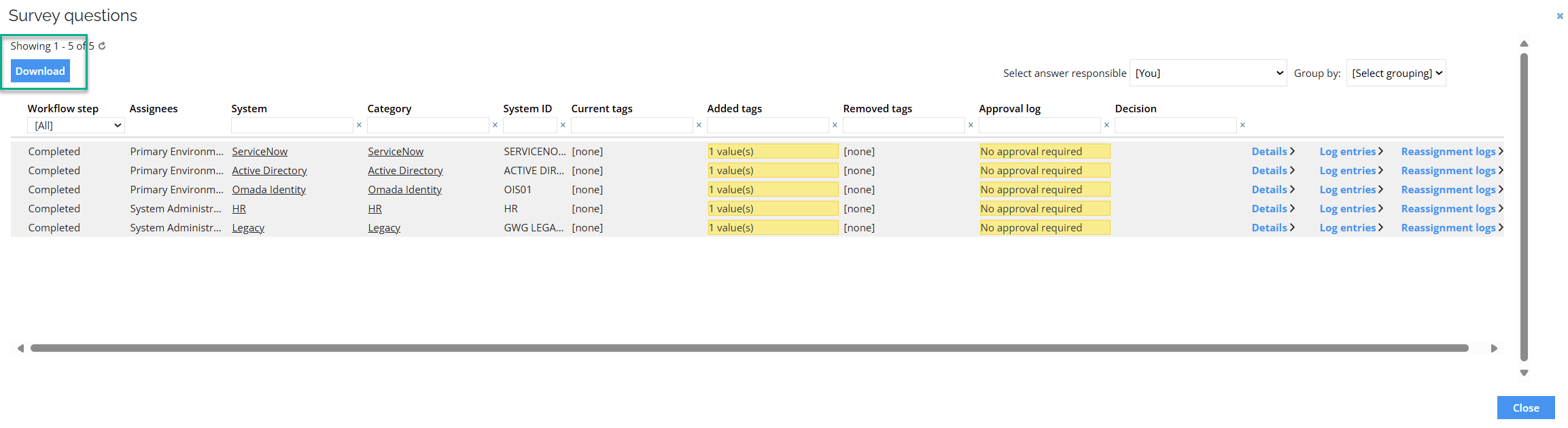This screenshot has height=428, width=1568.
Task: Focus the Removed tags filter input
Action: point(904,125)
